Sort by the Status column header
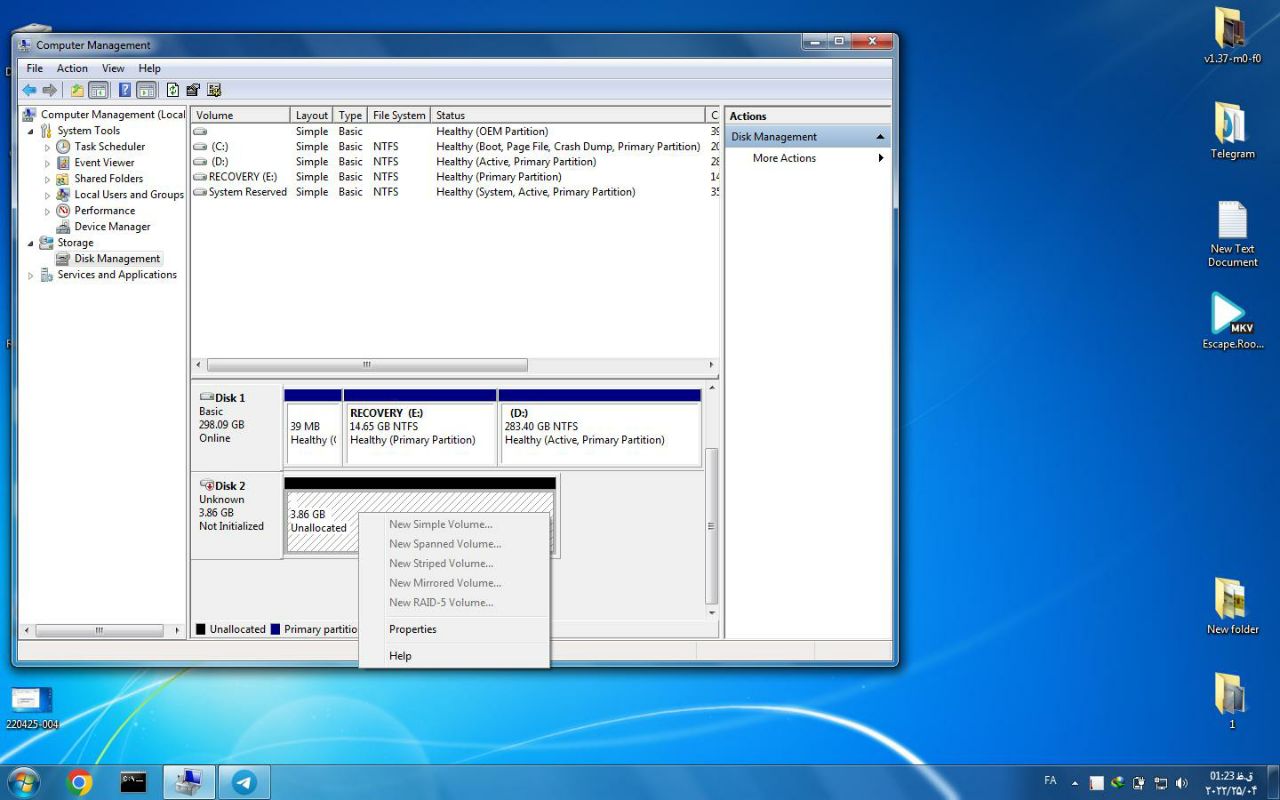This screenshot has width=1280, height=800. pyautogui.click(x=568, y=115)
